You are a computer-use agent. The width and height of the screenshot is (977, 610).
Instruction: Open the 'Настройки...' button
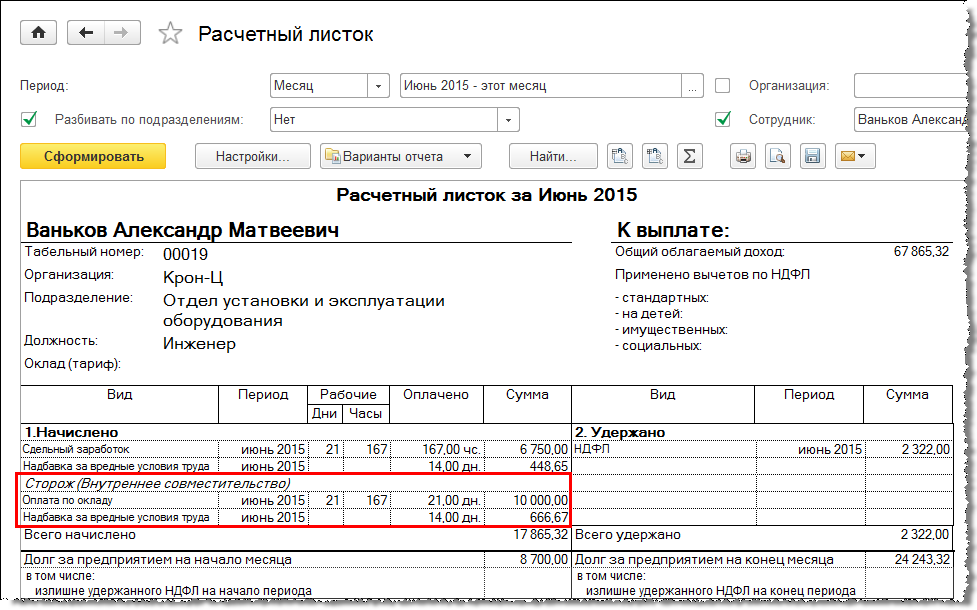(x=252, y=156)
